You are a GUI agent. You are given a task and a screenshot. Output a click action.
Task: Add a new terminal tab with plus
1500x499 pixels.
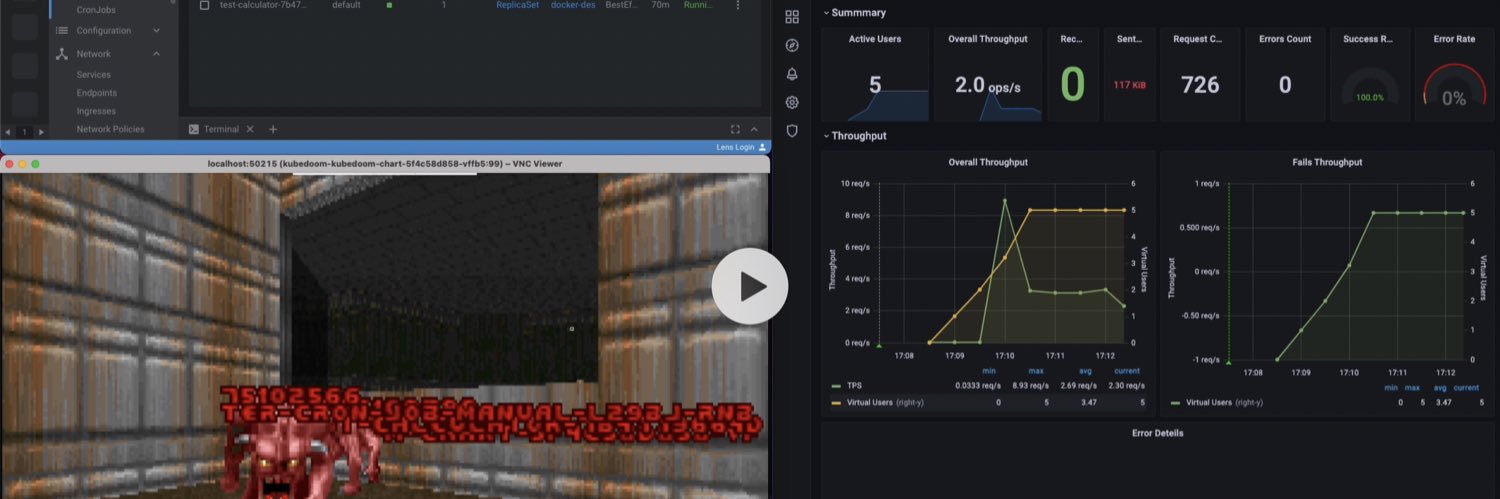coord(273,129)
